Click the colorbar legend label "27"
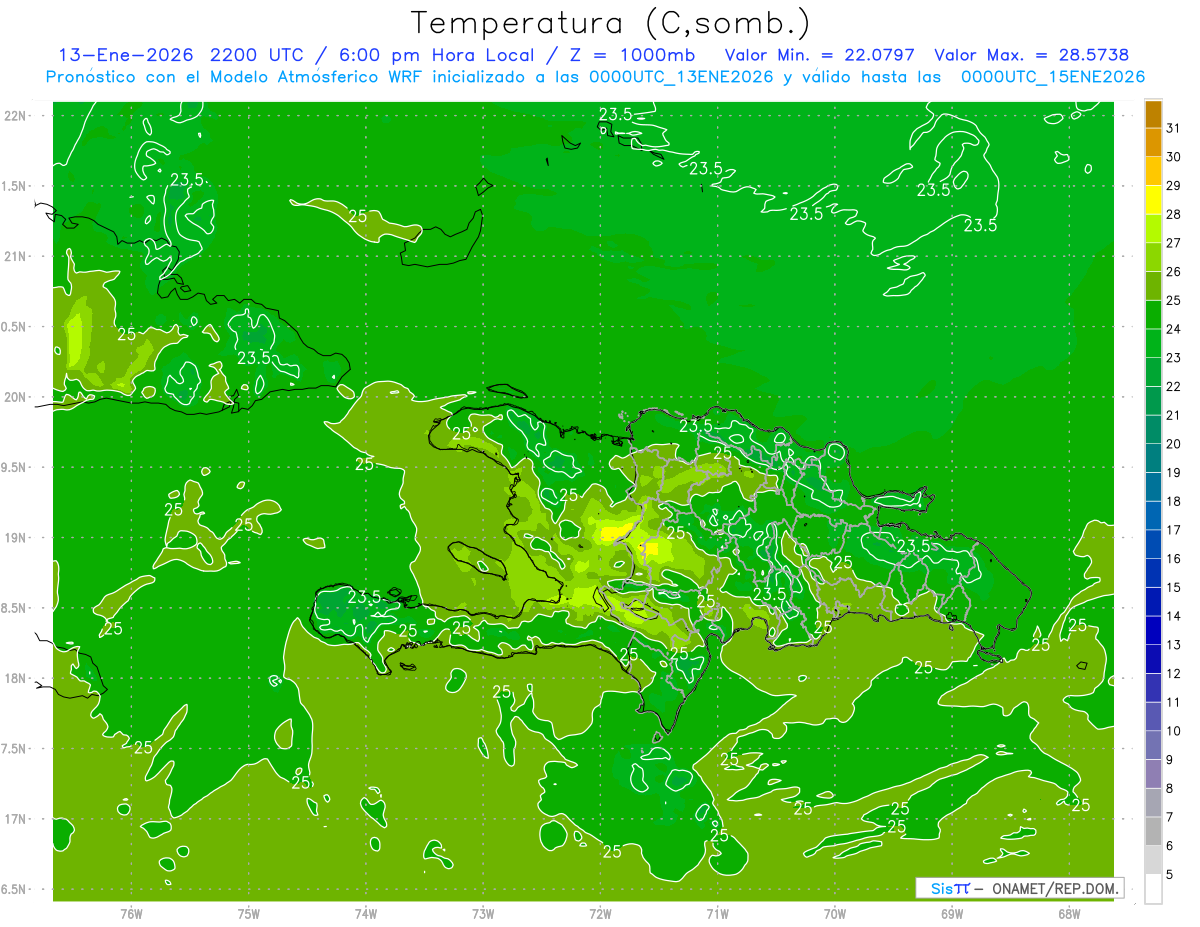1200x927 pixels. tap(1173, 243)
